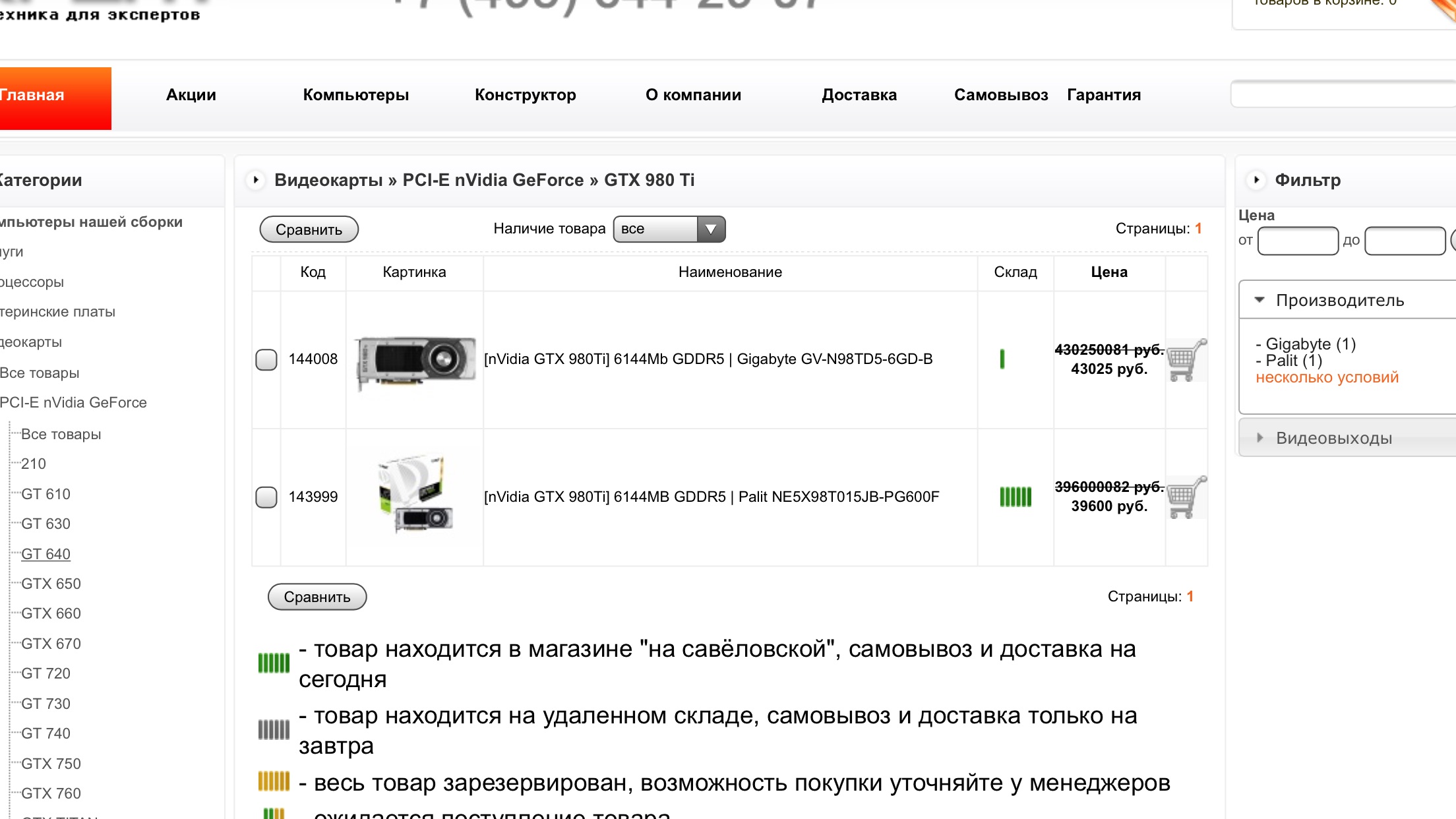This screenshot has height=819, width=1456.
Task: Collapse the Производитель filter section
Action: tap(1339, 300)
